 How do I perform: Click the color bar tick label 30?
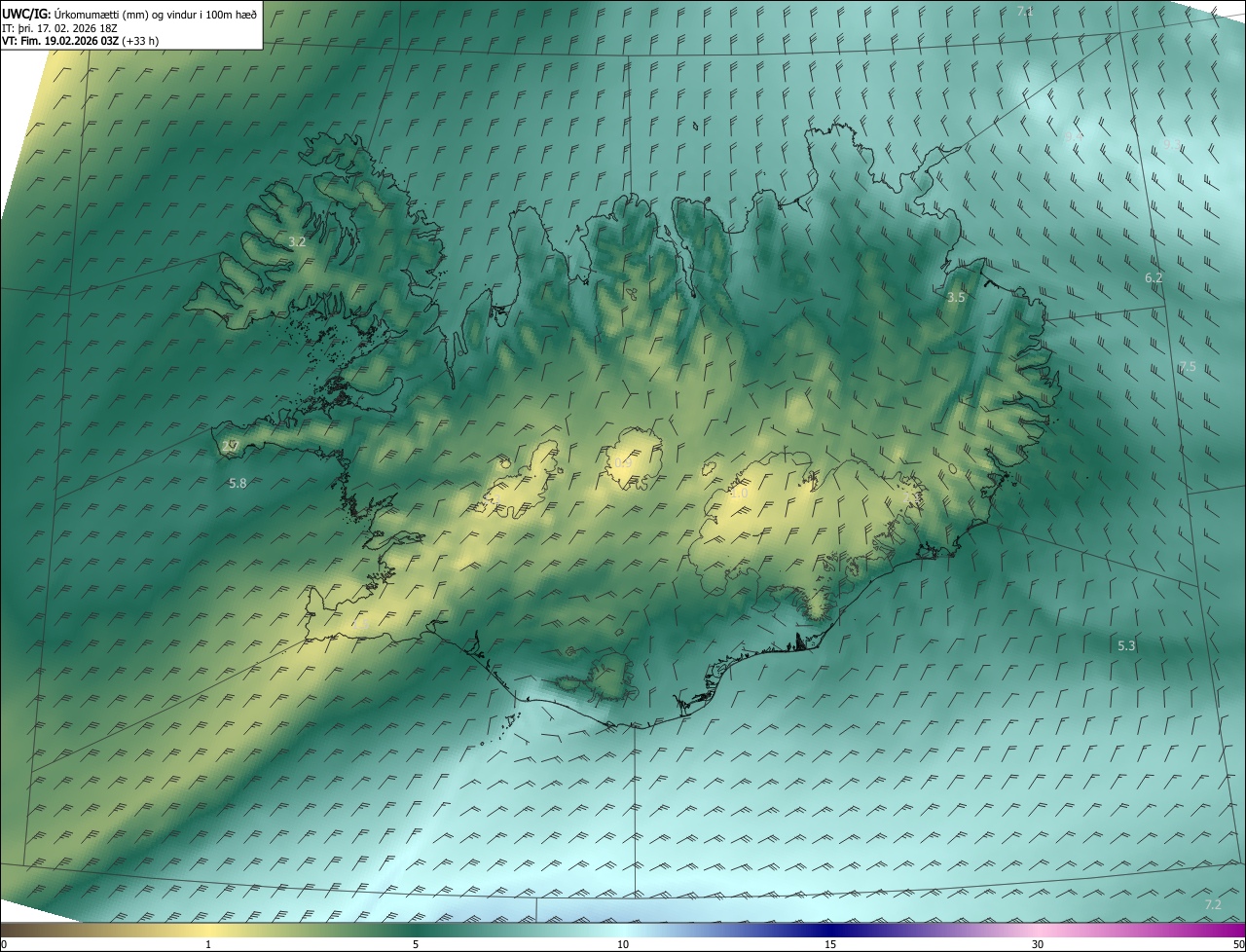1038,944
